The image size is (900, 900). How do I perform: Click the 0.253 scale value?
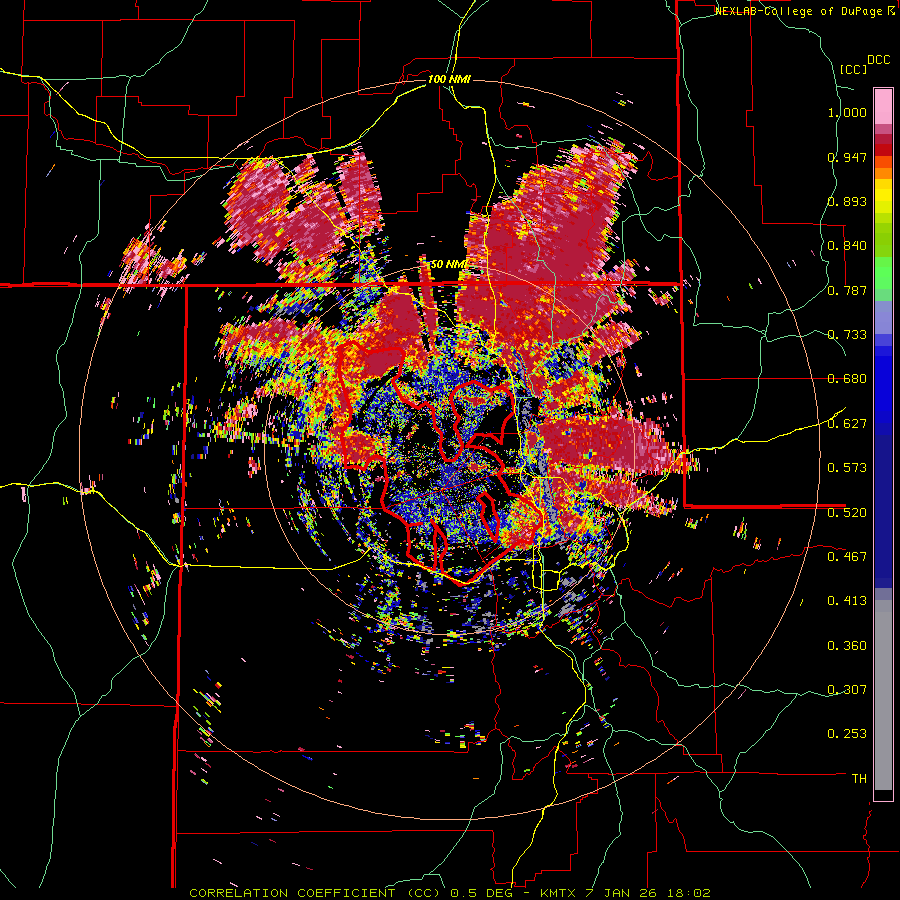[x=847, y=734]
